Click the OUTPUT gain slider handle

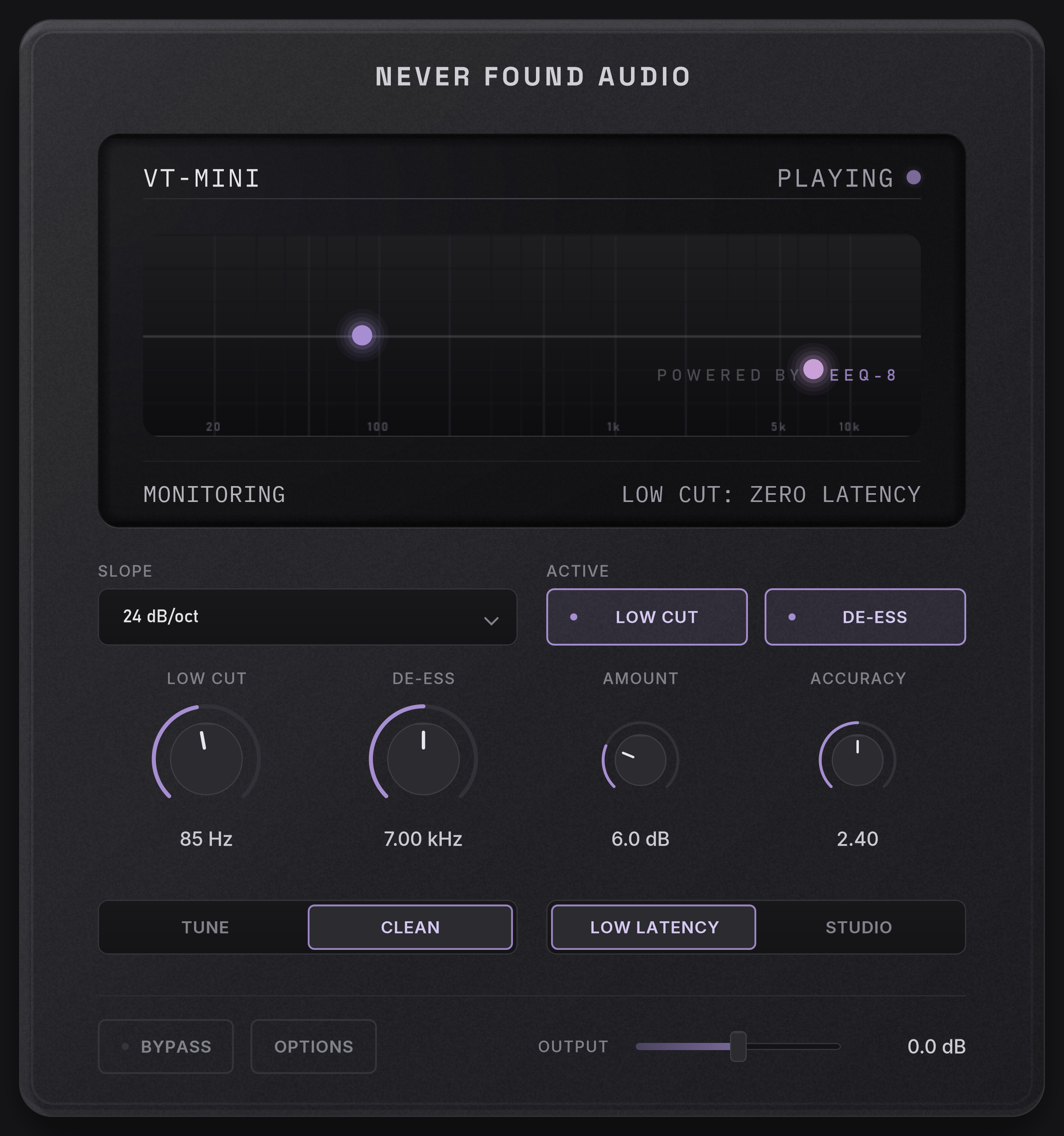click(x=738, y=1046)
